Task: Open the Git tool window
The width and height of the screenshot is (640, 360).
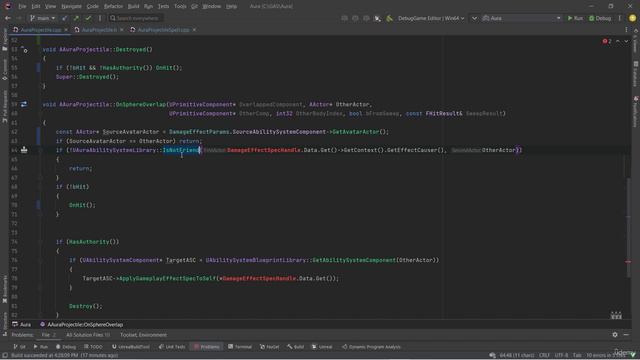Action: click(x=19, y=347)
